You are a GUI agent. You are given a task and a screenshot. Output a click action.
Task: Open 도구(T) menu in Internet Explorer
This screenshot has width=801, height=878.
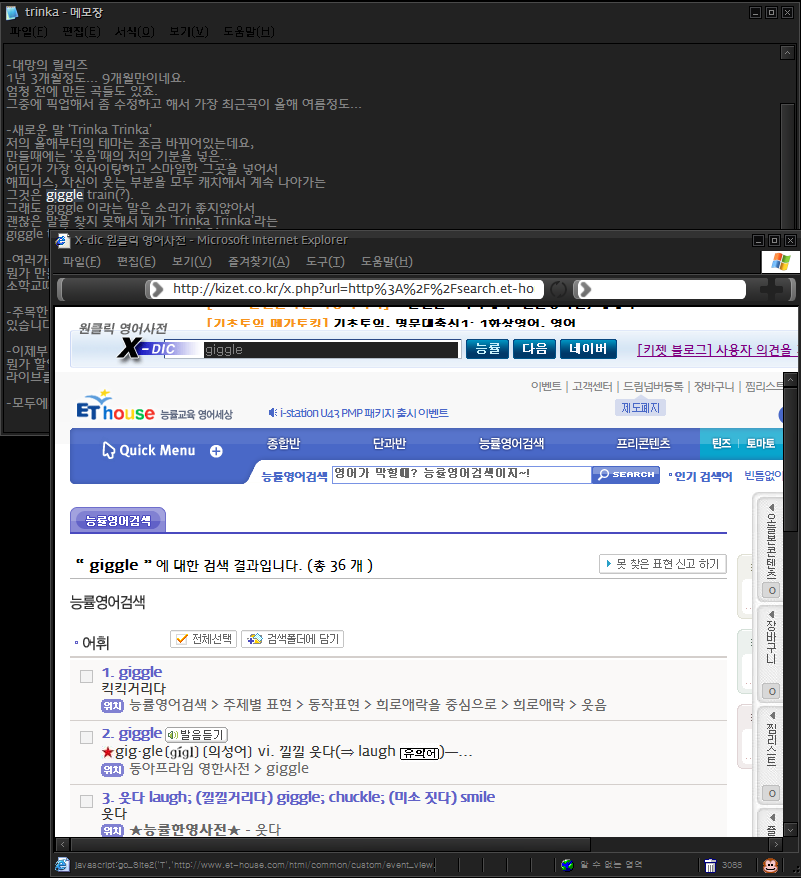[325, 261]
